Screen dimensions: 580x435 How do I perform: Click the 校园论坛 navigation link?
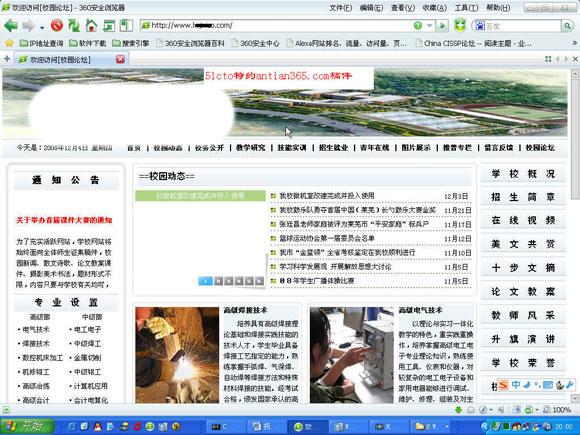coord(540,148)
